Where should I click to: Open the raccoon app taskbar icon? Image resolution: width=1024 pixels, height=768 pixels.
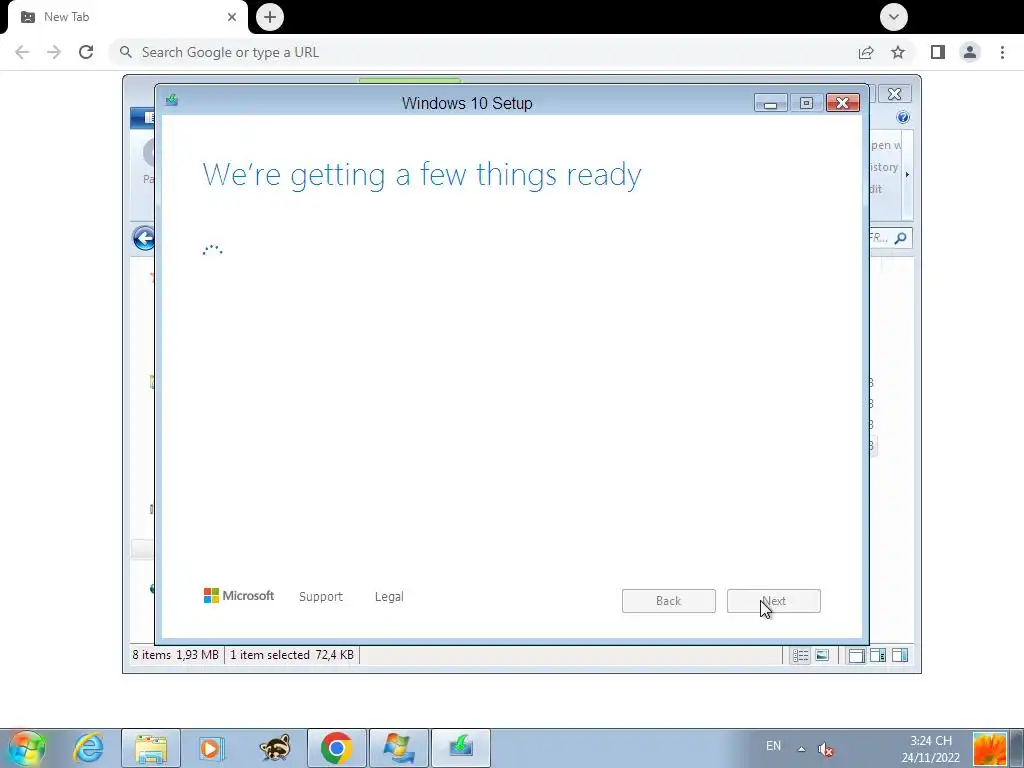(x=274, y=748)
